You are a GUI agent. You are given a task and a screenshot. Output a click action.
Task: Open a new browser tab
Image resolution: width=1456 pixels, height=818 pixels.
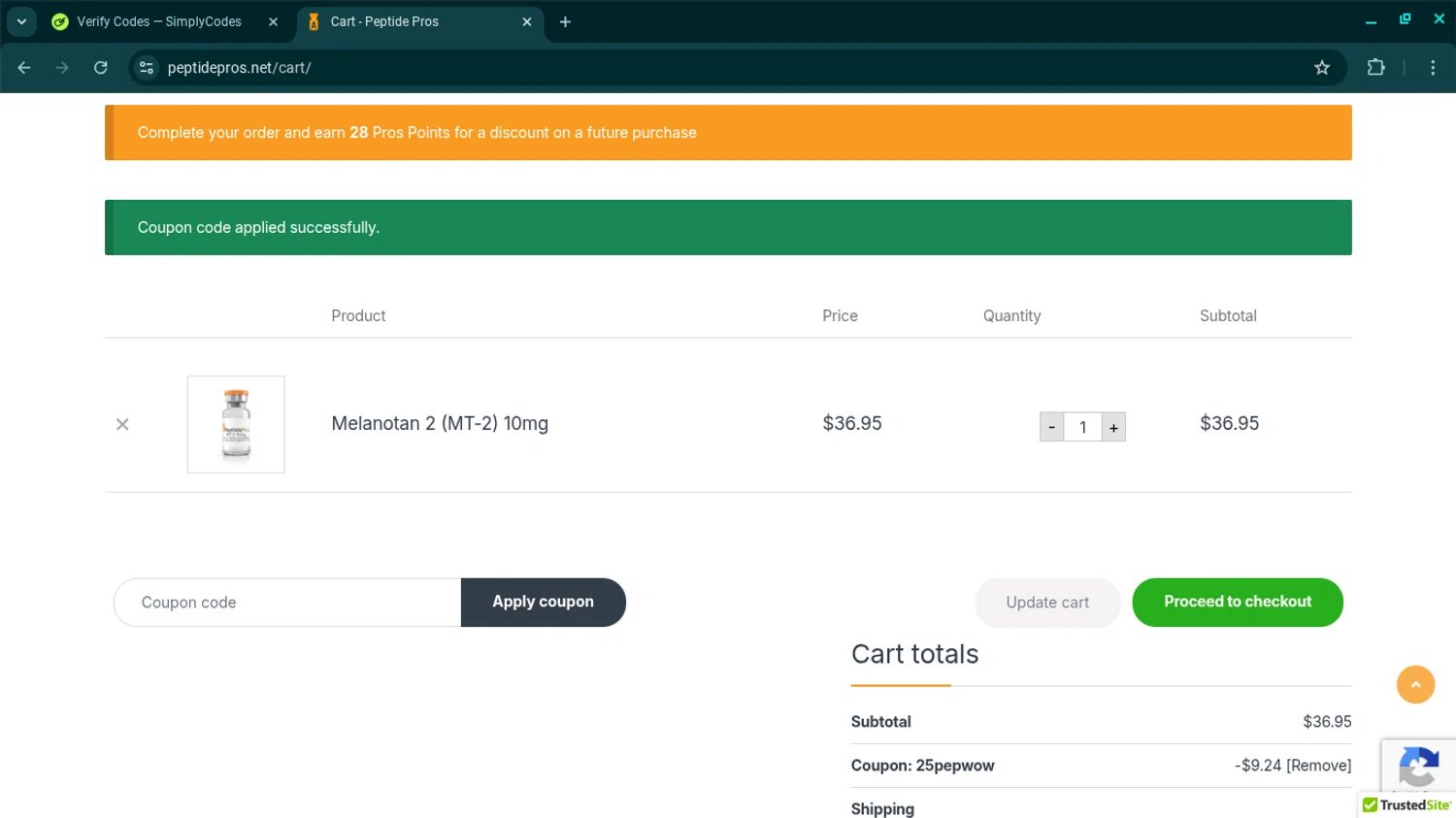pyautogui.click(x=565, y=21)
